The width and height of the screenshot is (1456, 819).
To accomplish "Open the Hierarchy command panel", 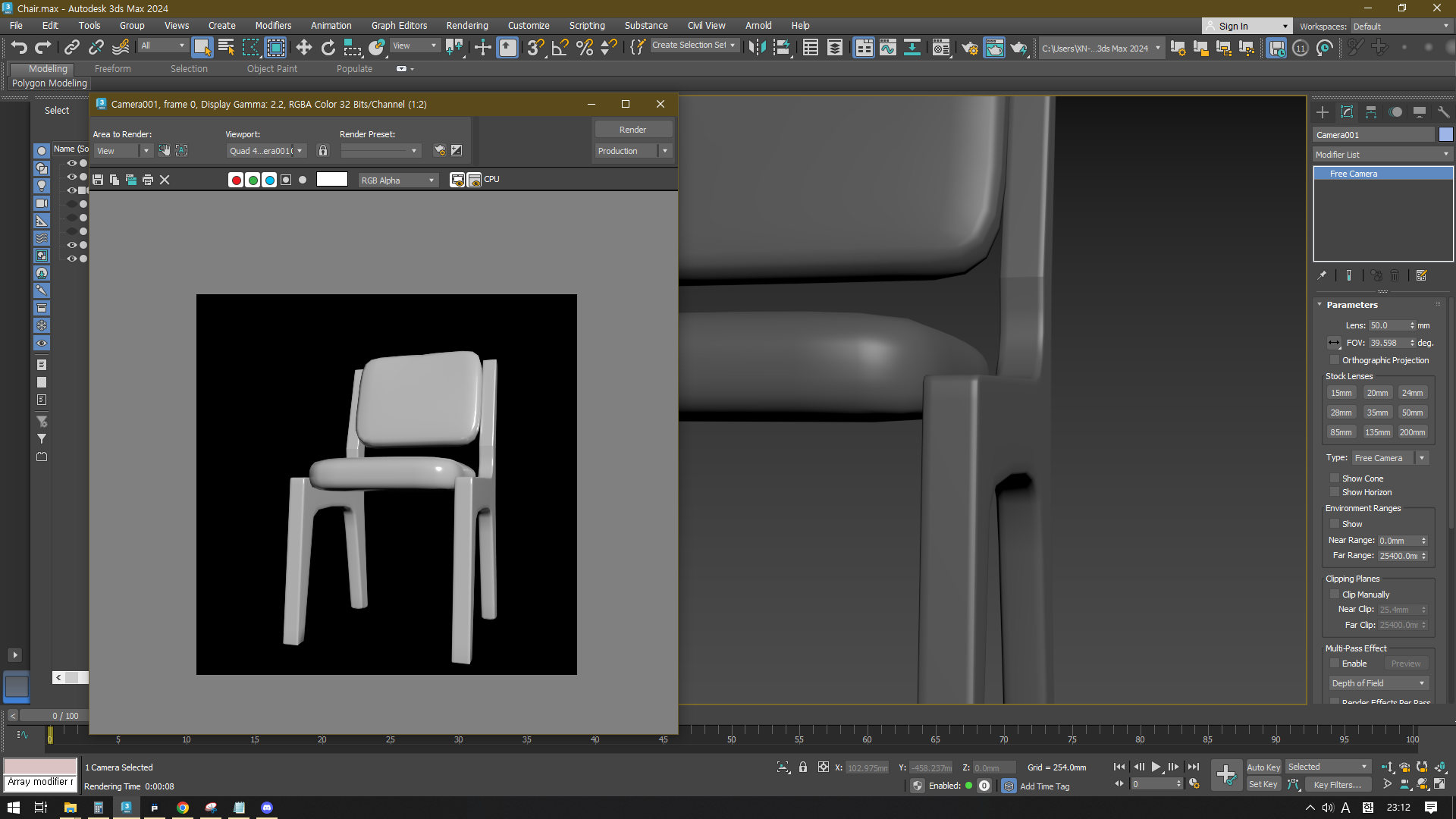I will coord(1371,112).
